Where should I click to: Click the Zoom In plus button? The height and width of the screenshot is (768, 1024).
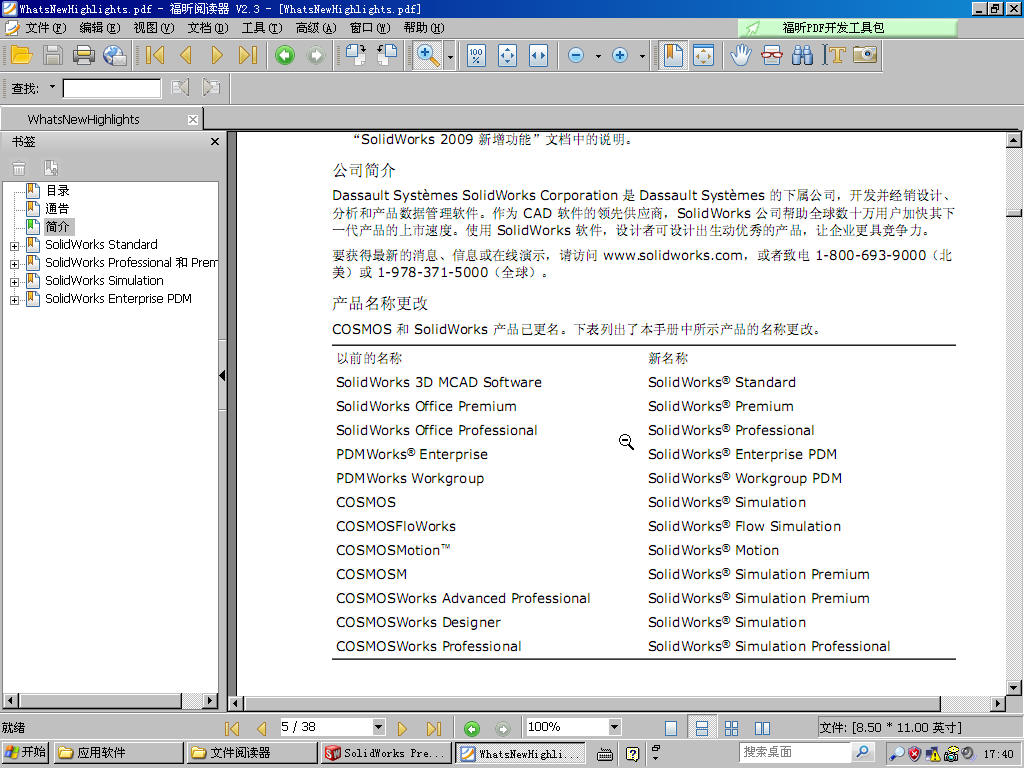point(620,56)
